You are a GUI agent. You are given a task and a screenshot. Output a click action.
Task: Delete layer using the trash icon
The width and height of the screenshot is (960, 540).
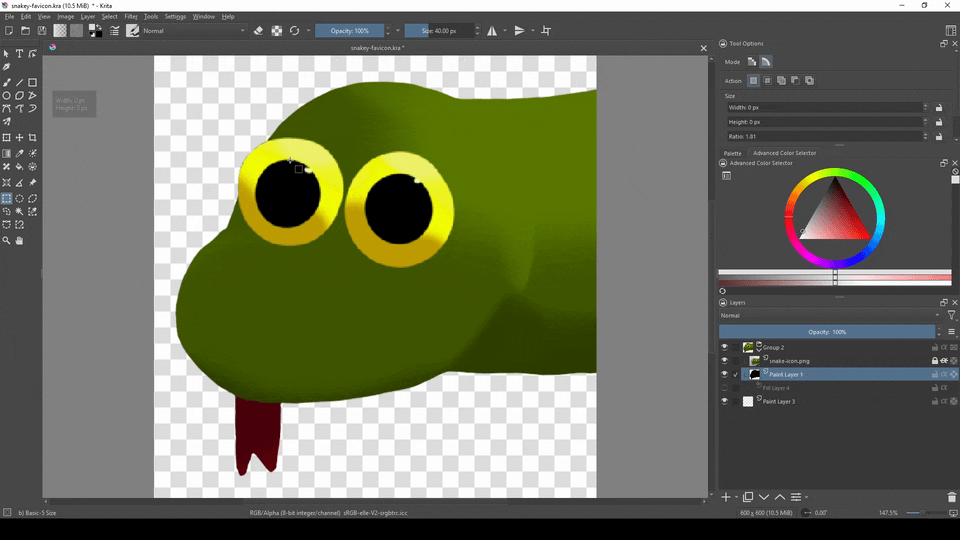(x=951, y=497)
